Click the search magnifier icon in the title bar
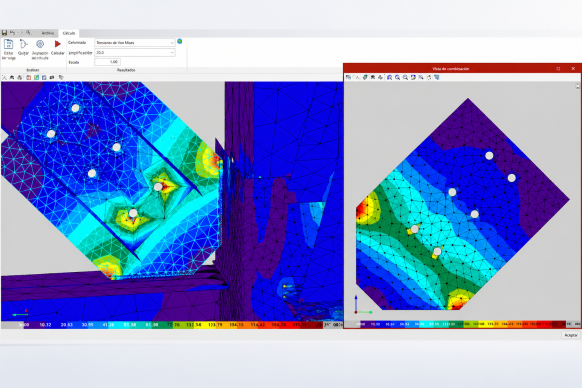 28,33
